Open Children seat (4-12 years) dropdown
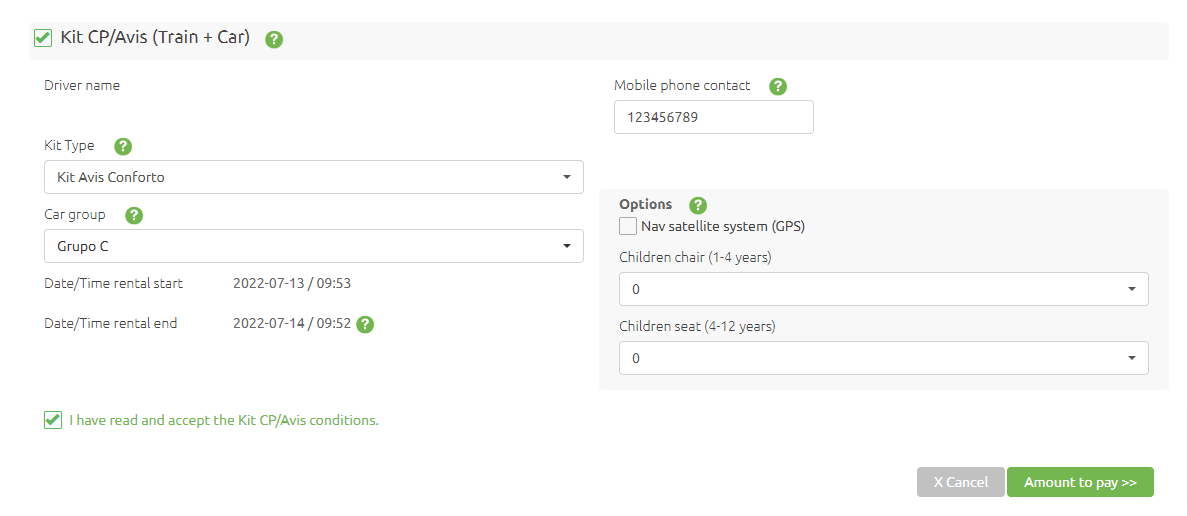Image resolution: width=1187 pixels, height=516 pixels. 883,358
